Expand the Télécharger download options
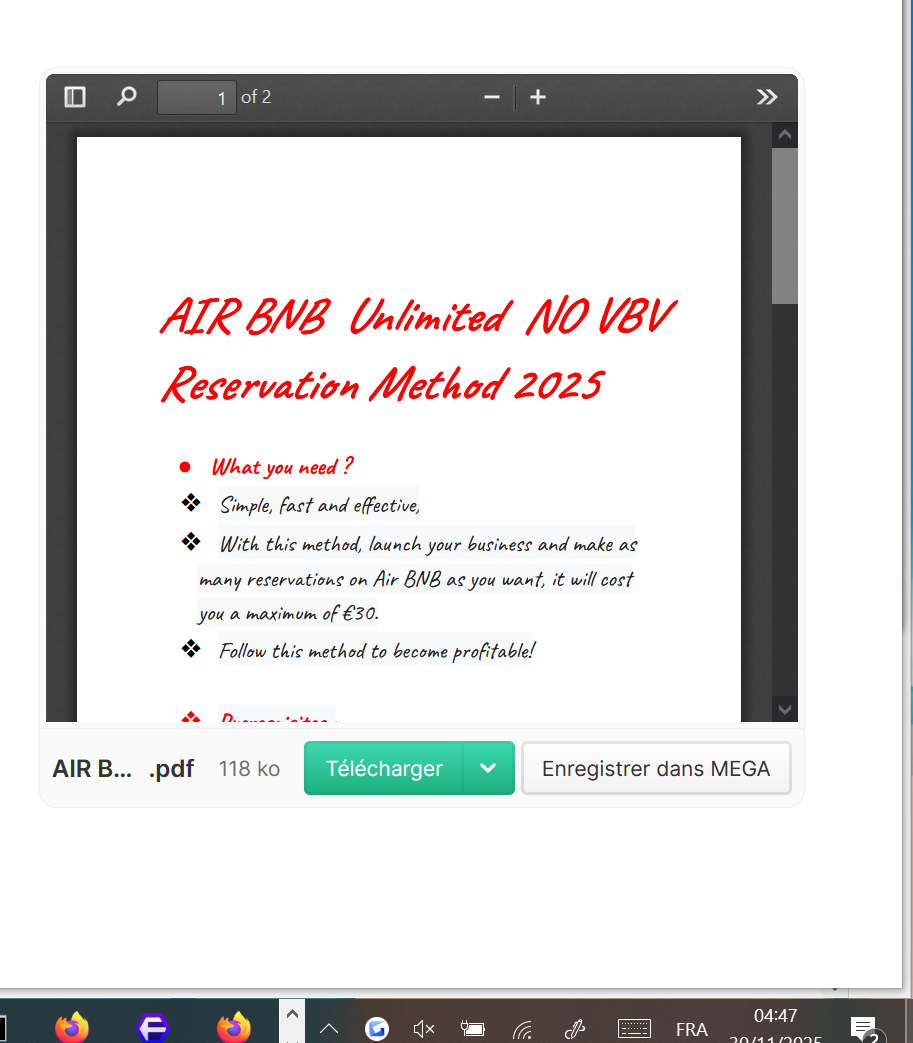 pyautogui.click(x=489, y=768)
